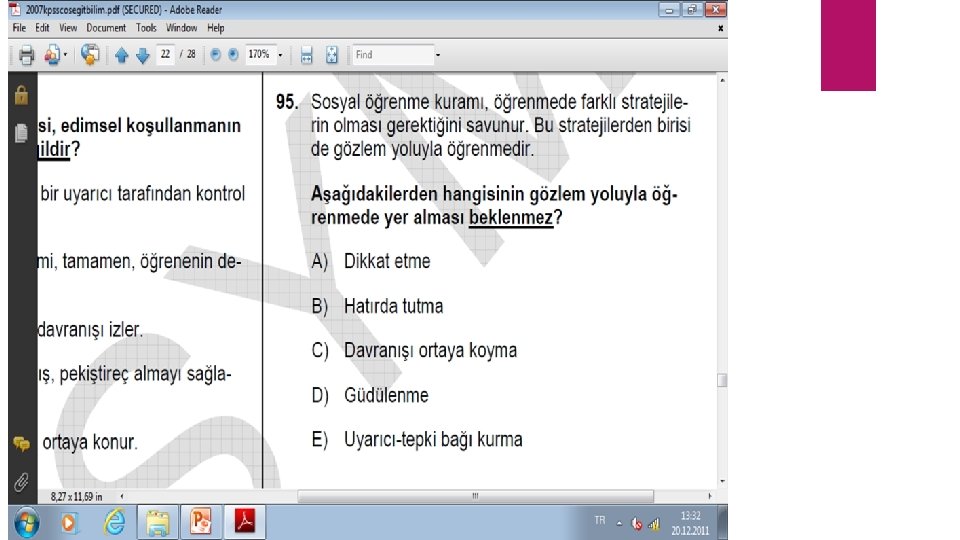Screen dimensions: 960x540
Task: Select the Fit One Full Page icon
Action: 332,55
